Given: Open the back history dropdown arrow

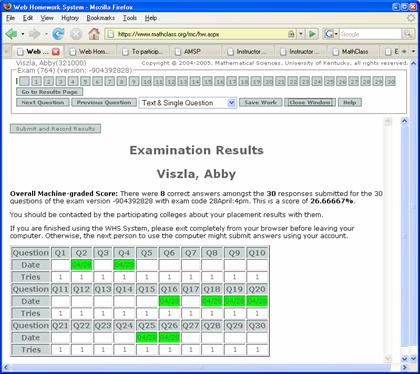Looking at the screenshot, I should [x=23, y=34].
